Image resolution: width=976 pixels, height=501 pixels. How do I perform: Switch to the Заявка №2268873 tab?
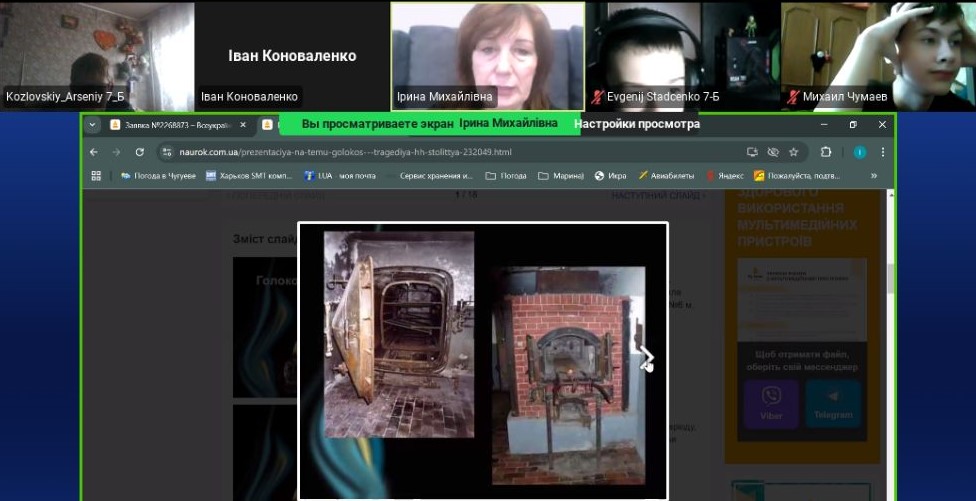click(170, 125)
